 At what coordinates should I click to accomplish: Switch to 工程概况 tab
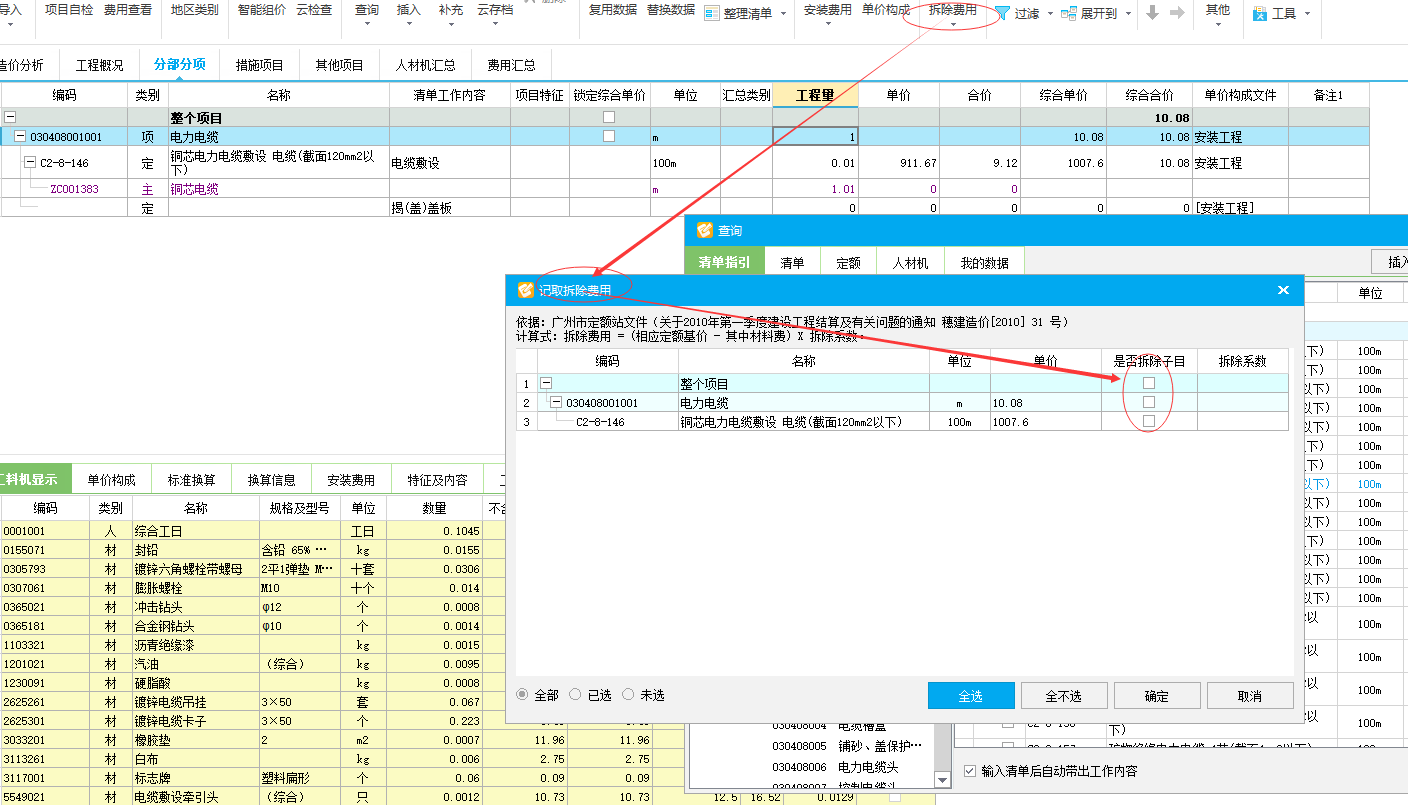(x=100, y=65)
